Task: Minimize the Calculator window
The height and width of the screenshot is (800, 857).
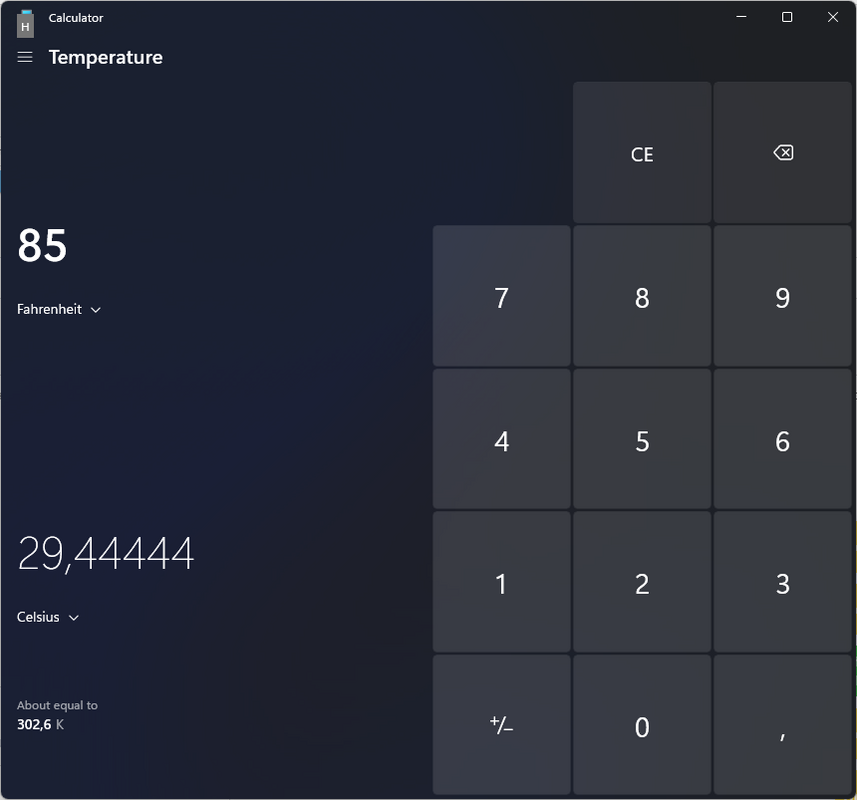Action: pos(741,17)
